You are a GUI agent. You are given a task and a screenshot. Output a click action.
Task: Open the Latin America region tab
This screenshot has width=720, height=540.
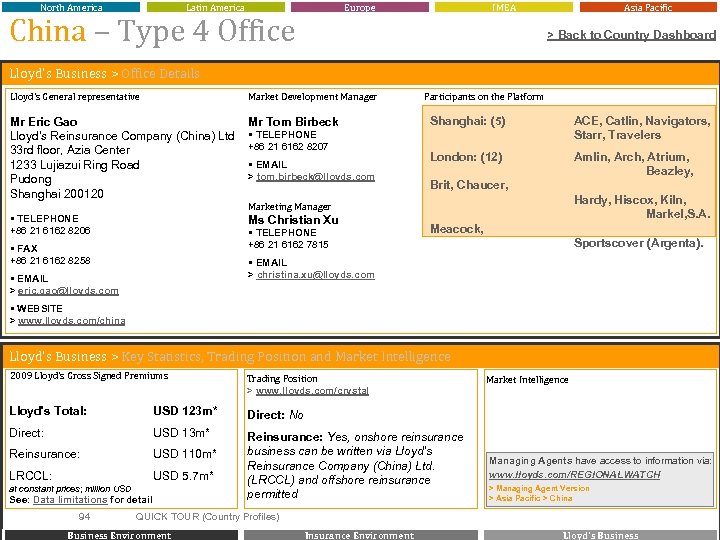[x=215, y=7]
